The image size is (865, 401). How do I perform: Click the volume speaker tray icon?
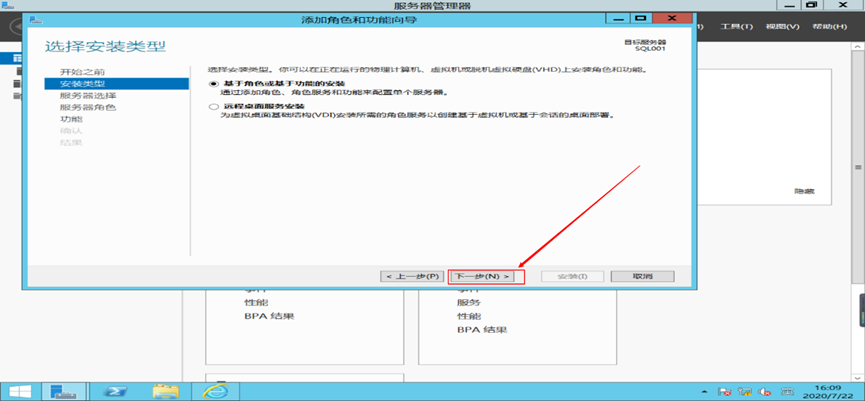coord(765,392)
